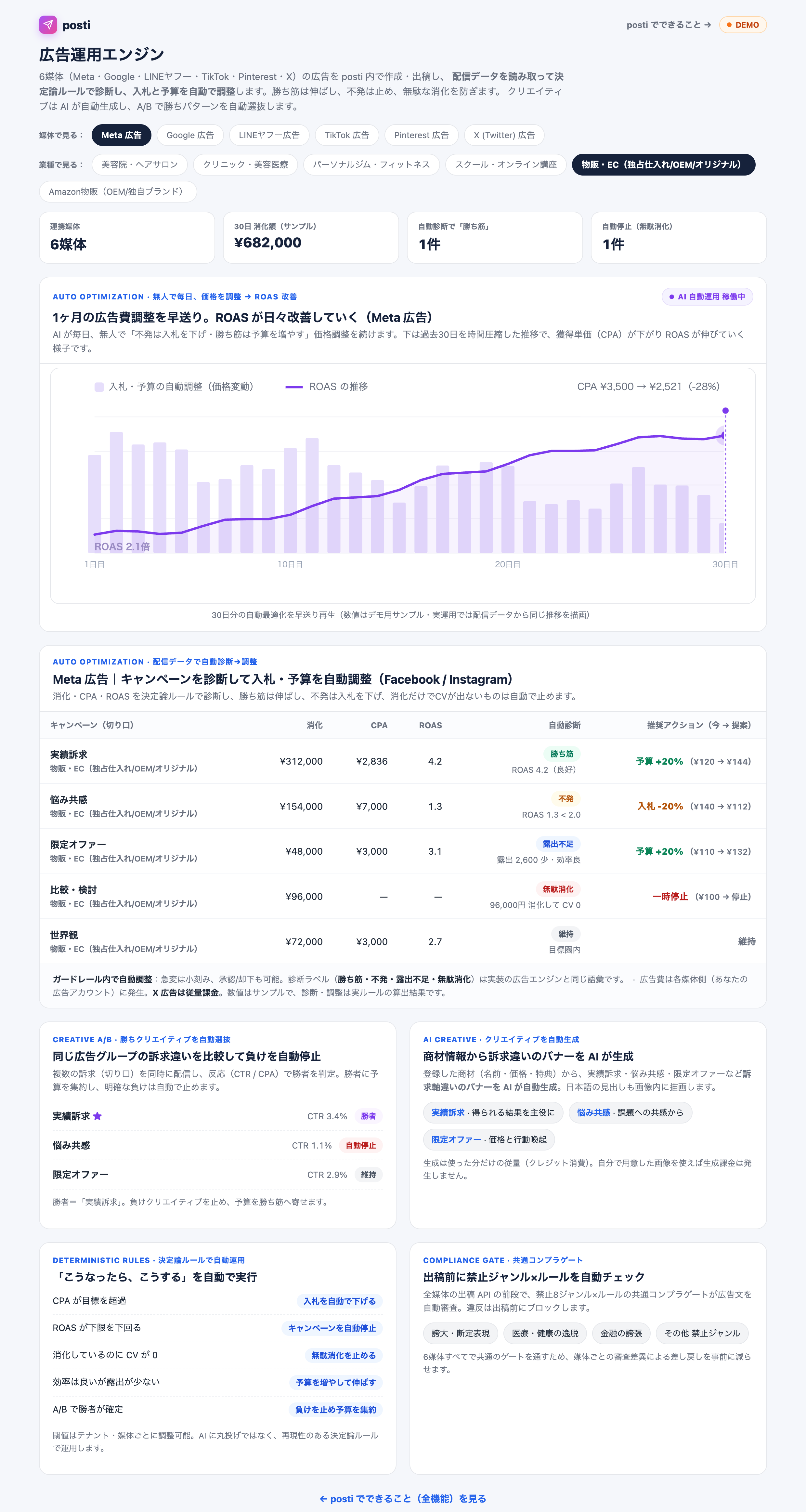
Task: Click the 限定オファー · 価格と行動喚起 chip
Action: (489, 1139)
